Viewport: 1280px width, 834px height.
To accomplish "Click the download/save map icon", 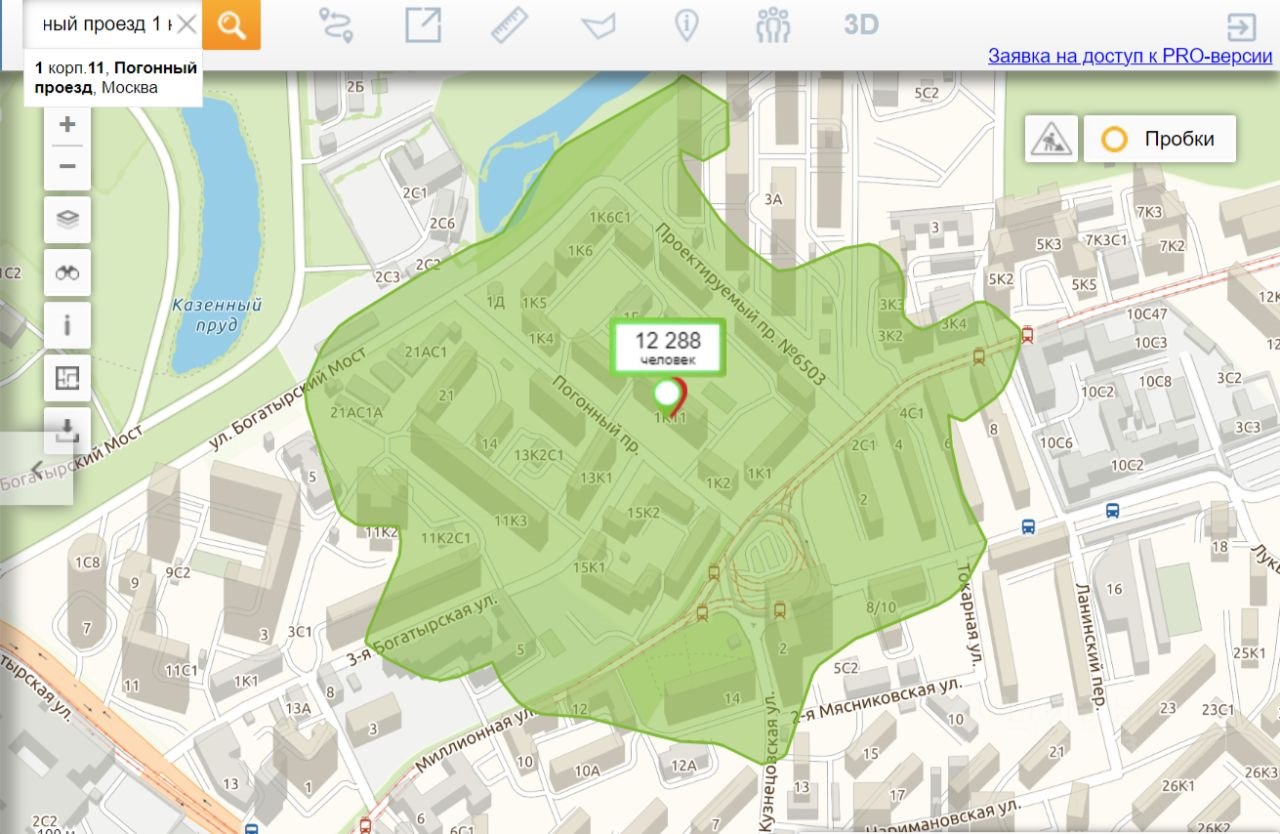I will tap(68, 431).
